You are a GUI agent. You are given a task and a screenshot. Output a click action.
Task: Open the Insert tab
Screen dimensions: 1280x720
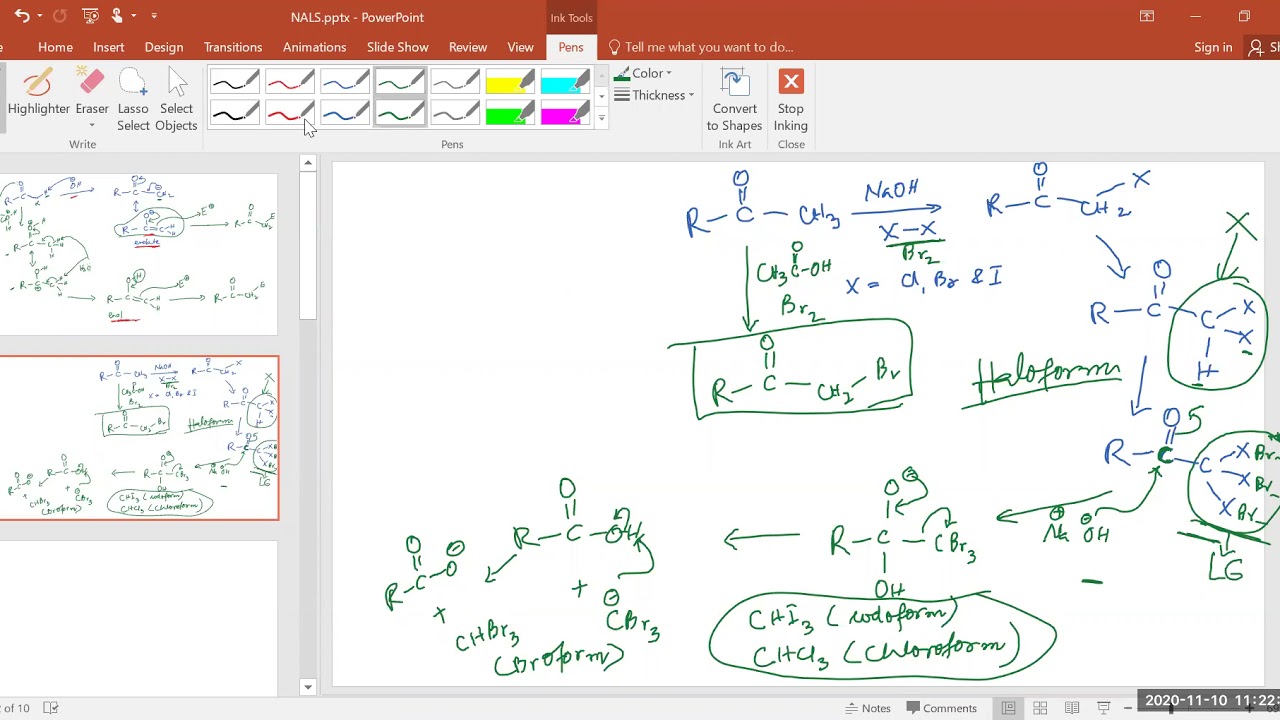[108, 47]
